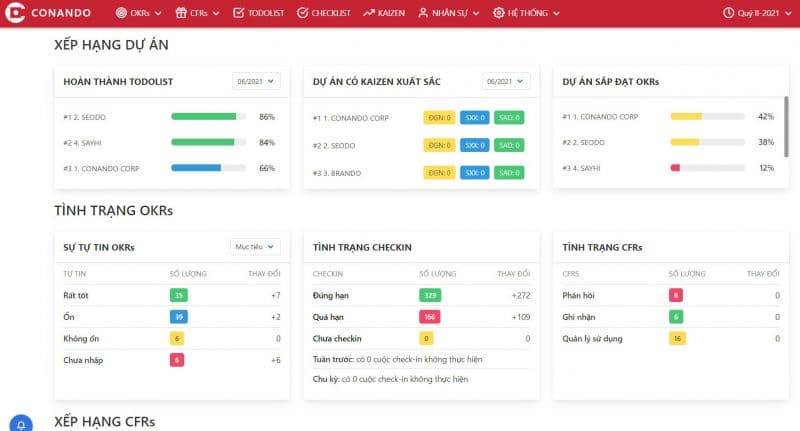Open the OKRs menu
The image size is (800, 431).
pos(139,13)
